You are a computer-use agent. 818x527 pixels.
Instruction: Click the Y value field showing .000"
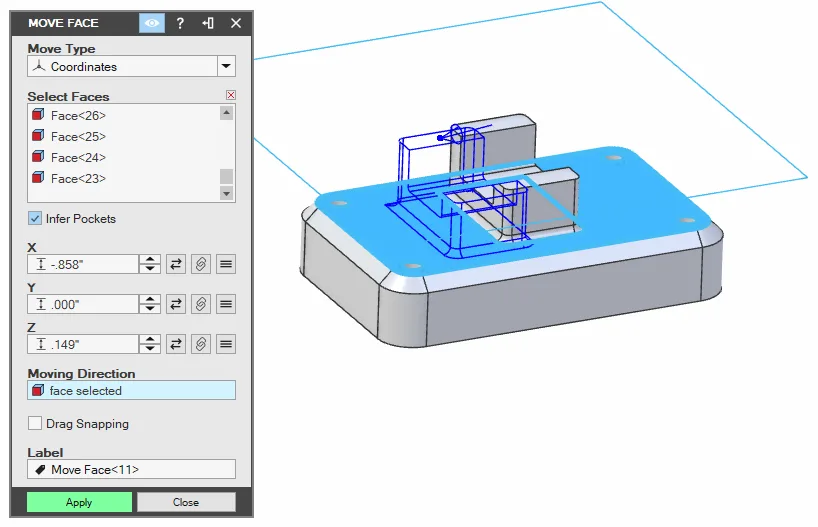[83, 304]
